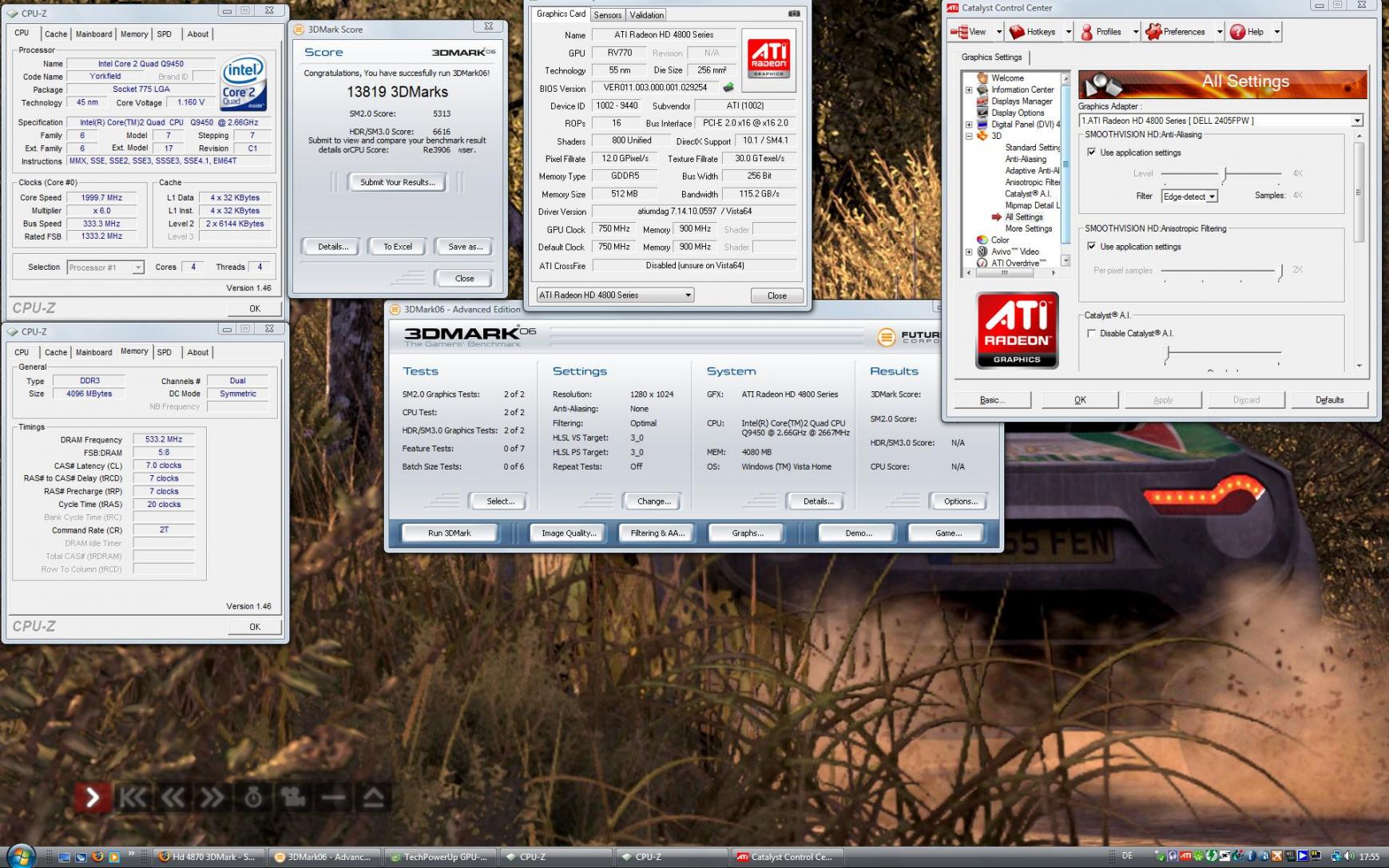The height and width of the screenshot is (868, 1389).
Task: Click the Defaults button in Catalyst
Action: tap(1330, 400)
